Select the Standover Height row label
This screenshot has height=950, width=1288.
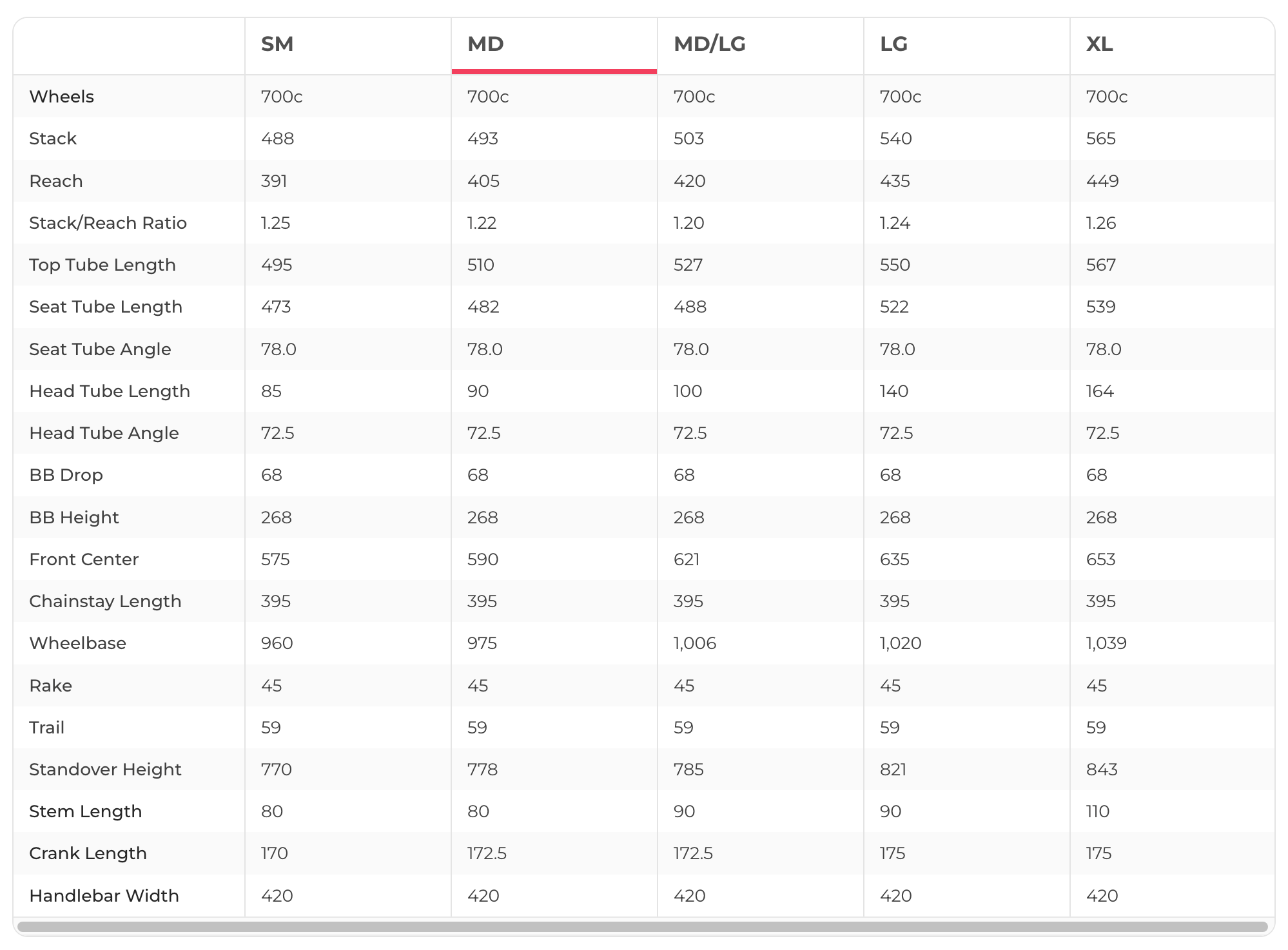click(105, 770)
